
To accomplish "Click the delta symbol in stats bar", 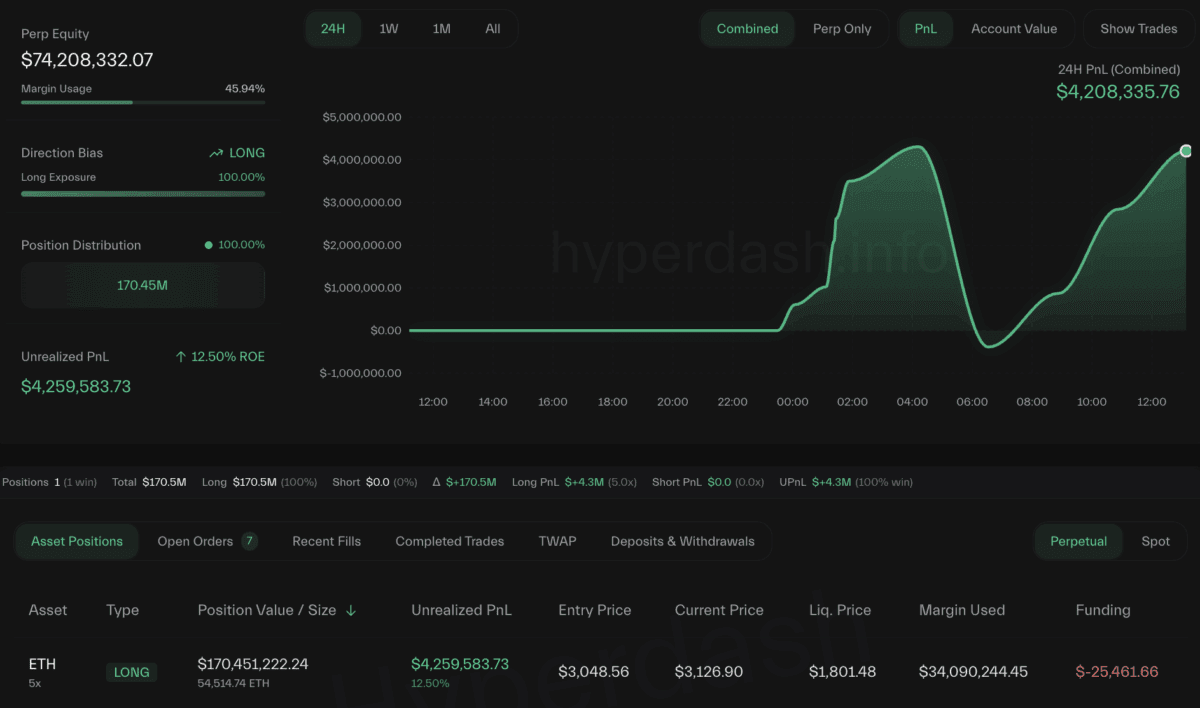I will (436, 482).
